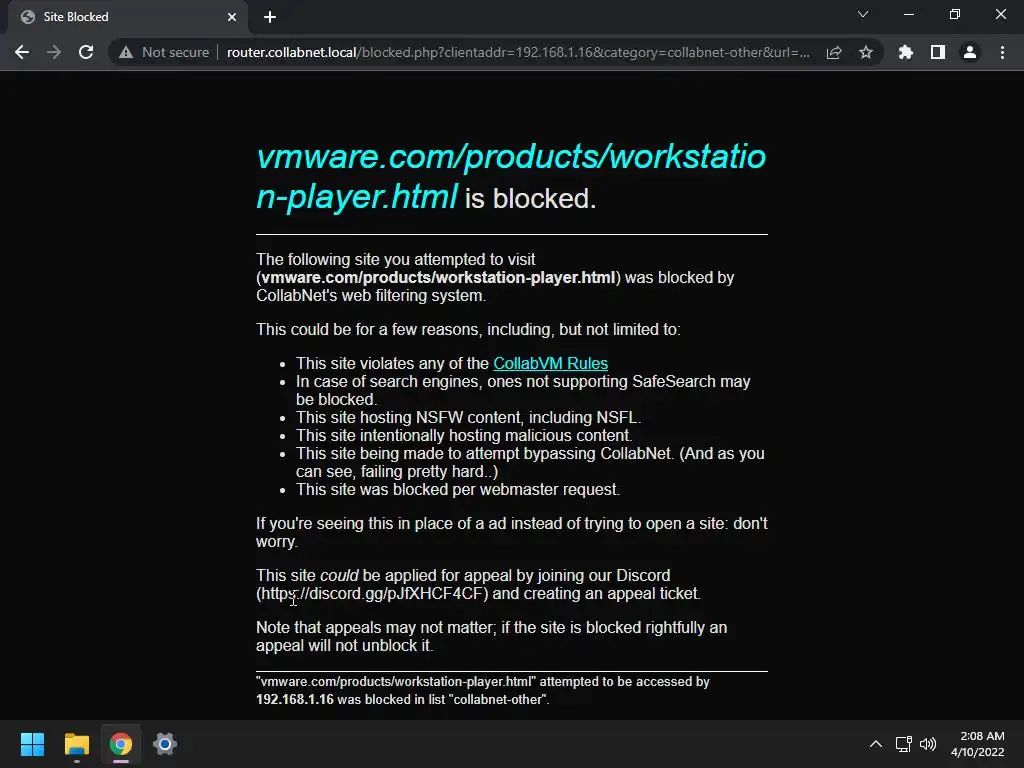Open the network status tray icon

pos(903,744)
